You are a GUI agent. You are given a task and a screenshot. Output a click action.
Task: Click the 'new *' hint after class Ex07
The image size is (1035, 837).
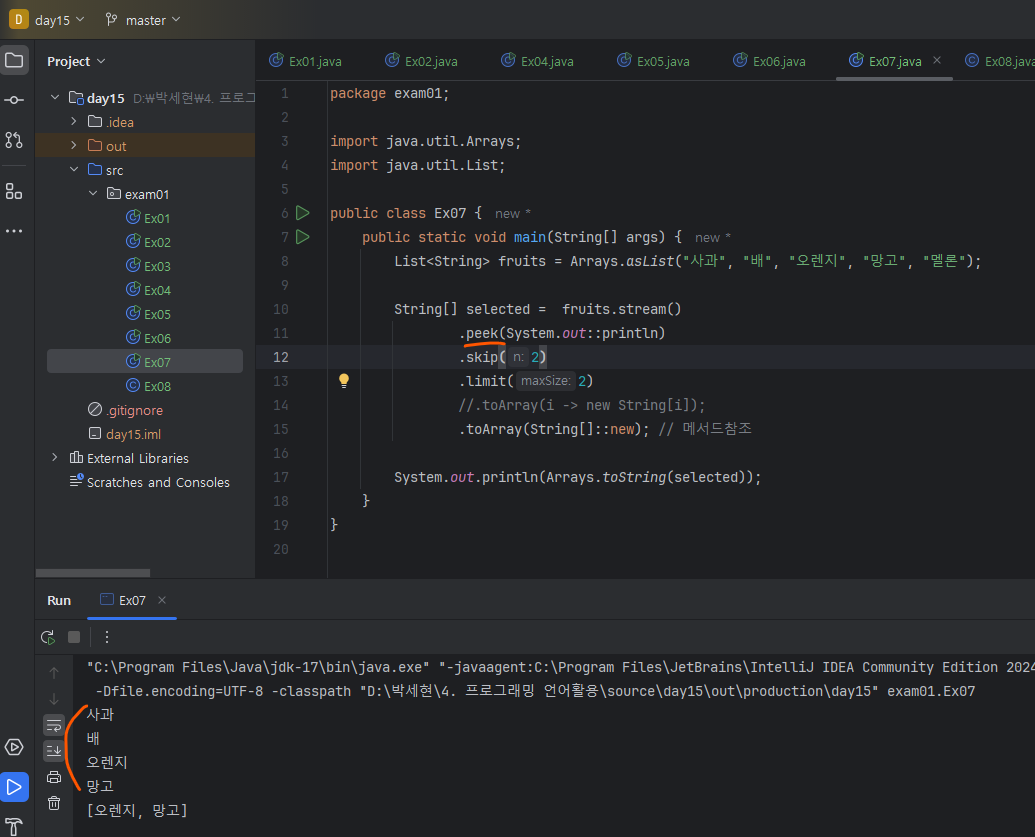point(513,213)
